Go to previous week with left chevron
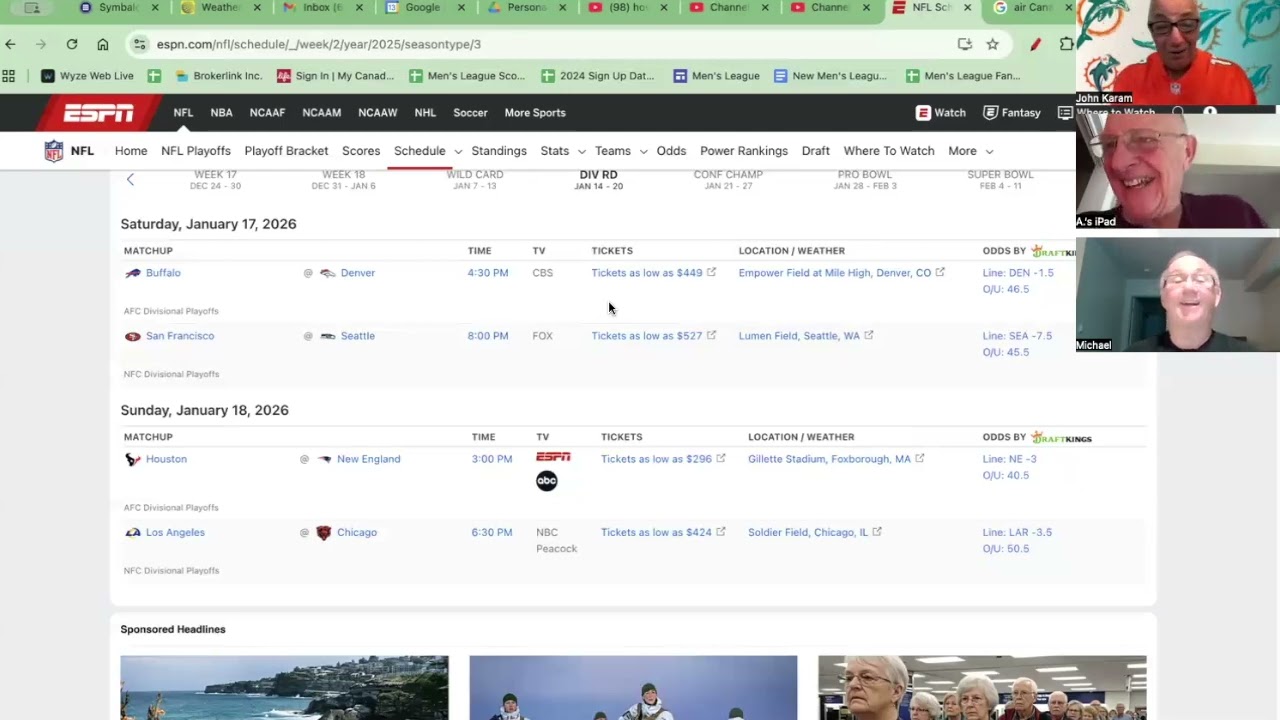This screenshot has height=720, width=1280. tap(130, 180)
